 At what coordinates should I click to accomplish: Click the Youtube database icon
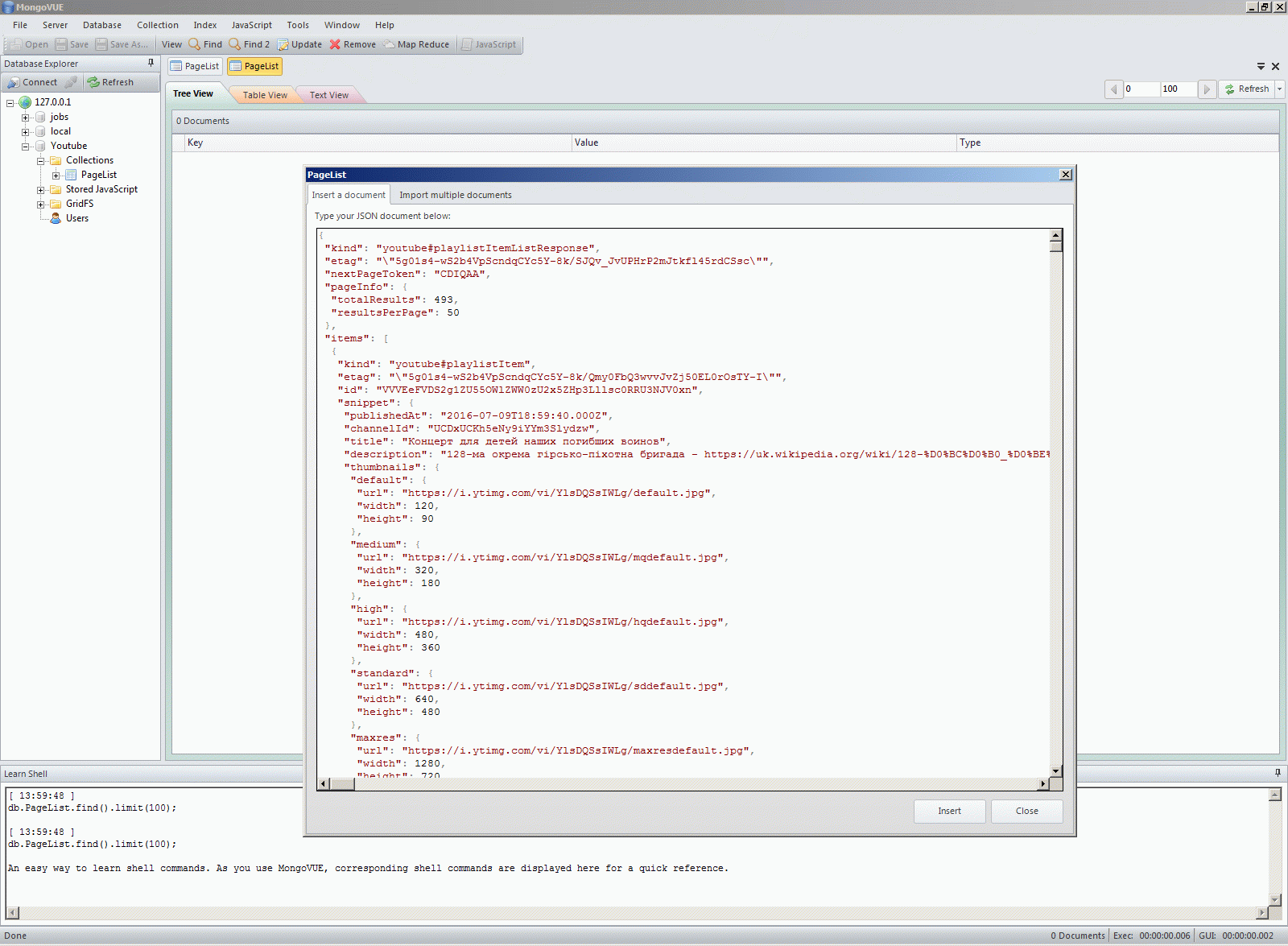[x=40, y=146]
